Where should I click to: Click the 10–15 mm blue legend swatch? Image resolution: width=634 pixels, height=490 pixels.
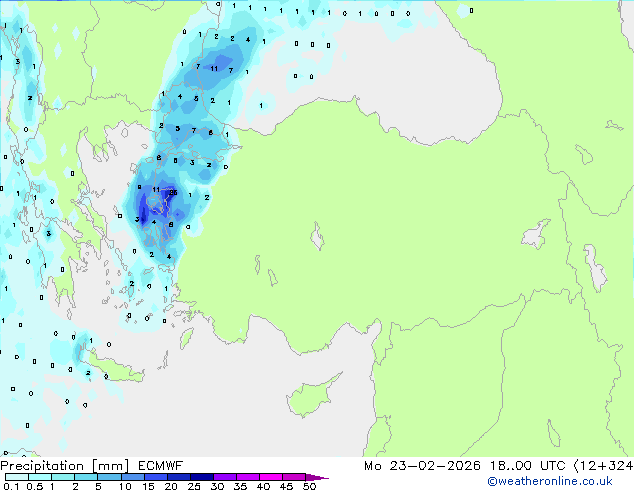(132, 477)
